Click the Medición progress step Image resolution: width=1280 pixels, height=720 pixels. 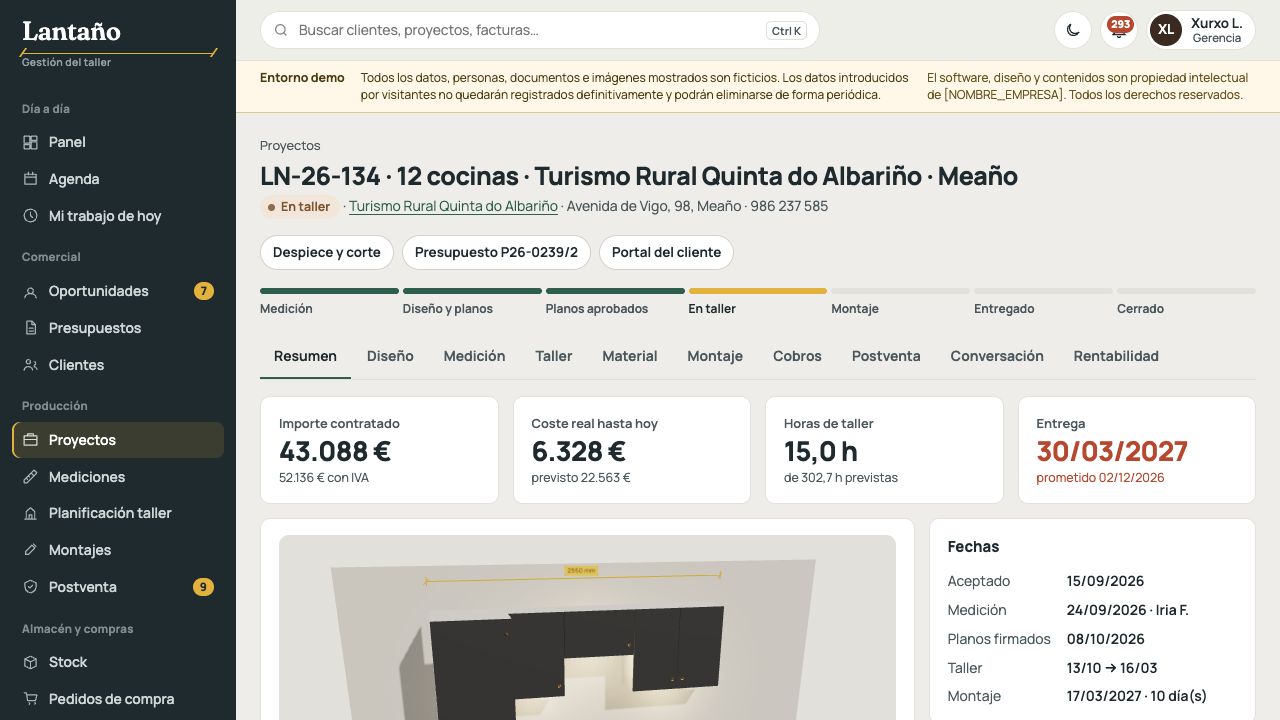pos(329,302)
